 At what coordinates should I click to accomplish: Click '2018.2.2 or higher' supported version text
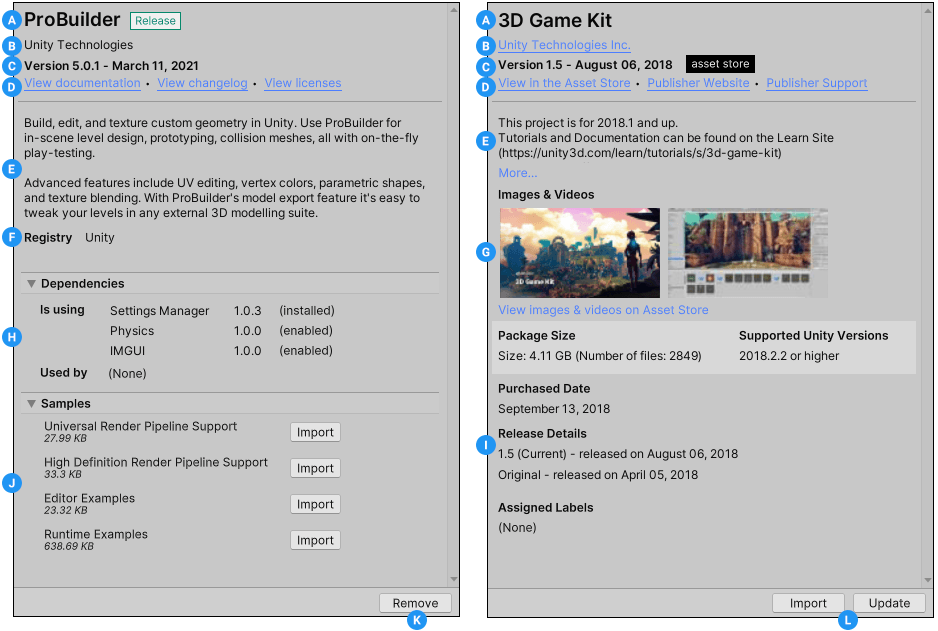pos(789,356)
